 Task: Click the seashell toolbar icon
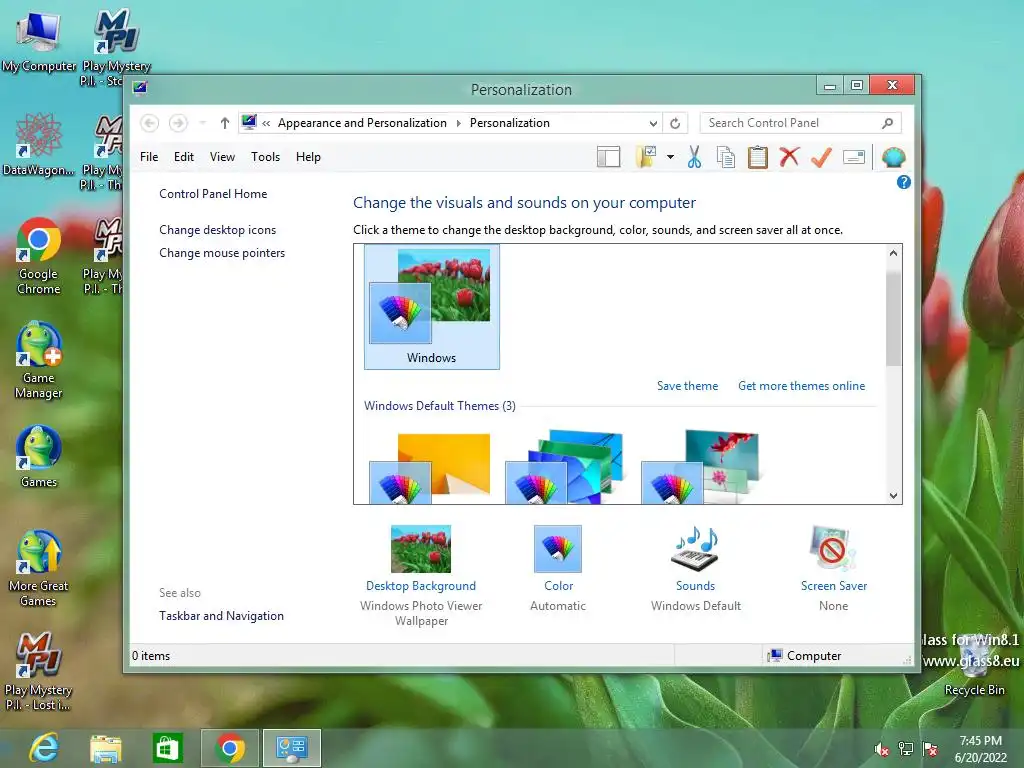[x=893, y=157]
